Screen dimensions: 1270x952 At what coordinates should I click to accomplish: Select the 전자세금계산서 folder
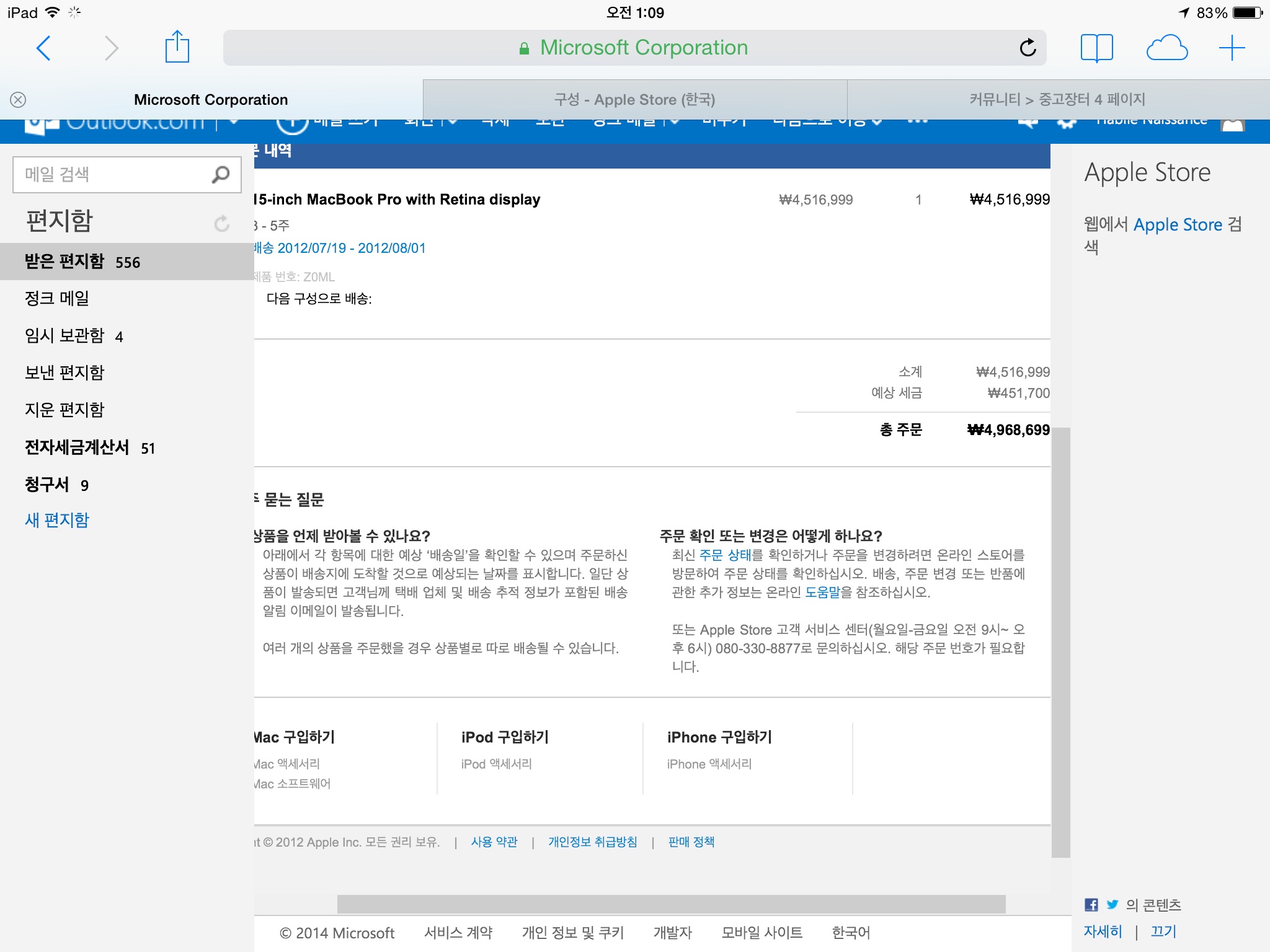77,447
